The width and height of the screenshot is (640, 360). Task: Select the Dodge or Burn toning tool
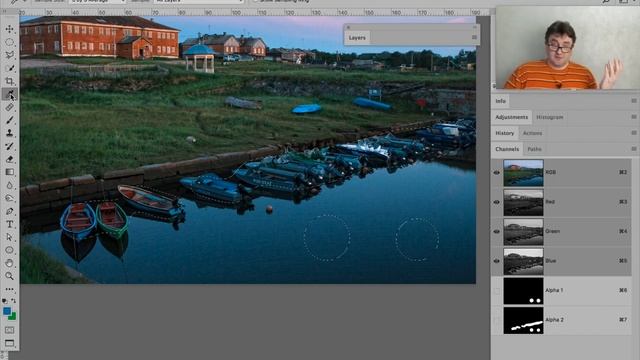[9, 198]
